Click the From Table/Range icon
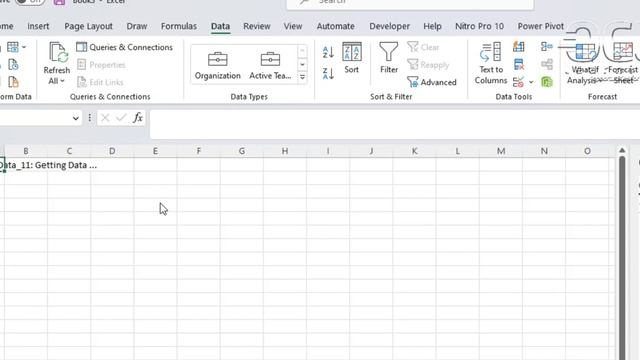Viewport: 640px width, 360px height. point(13,47)
